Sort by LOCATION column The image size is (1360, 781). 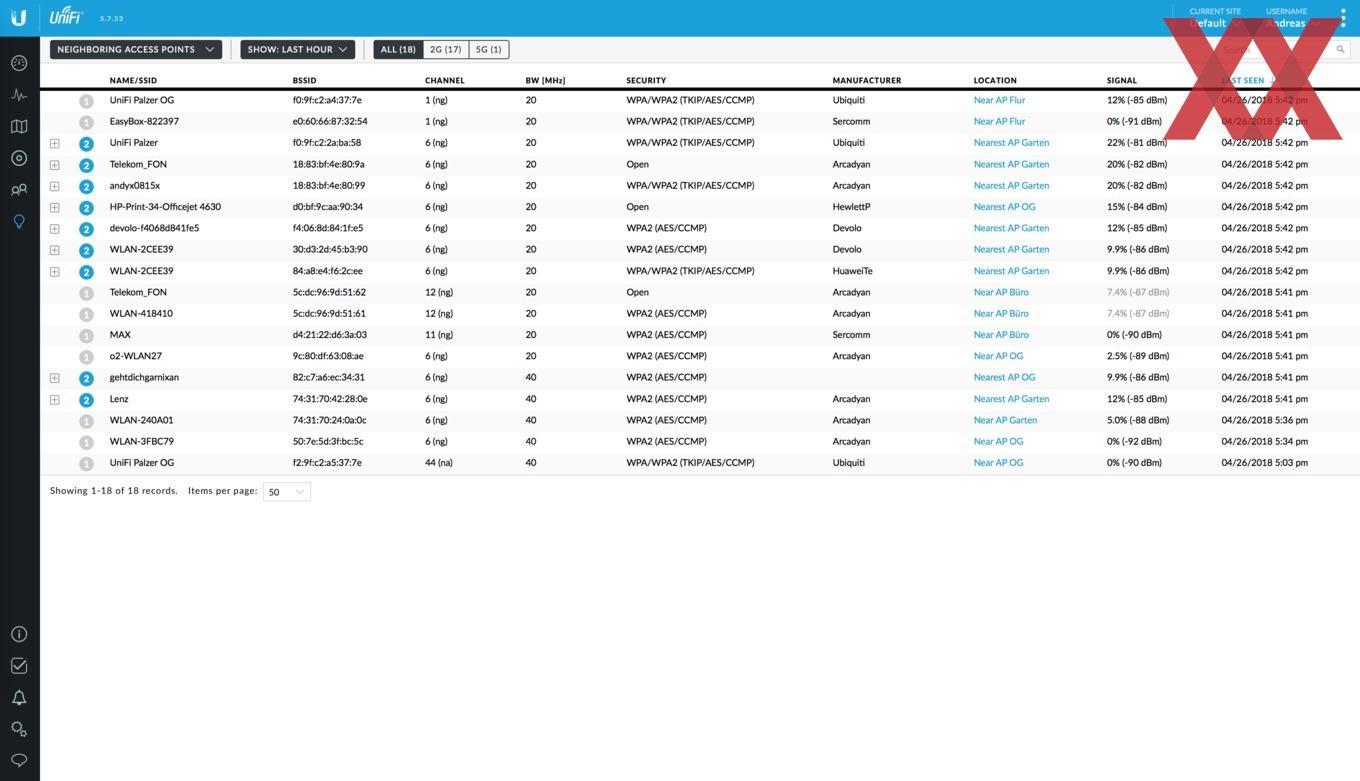(995, 80)
